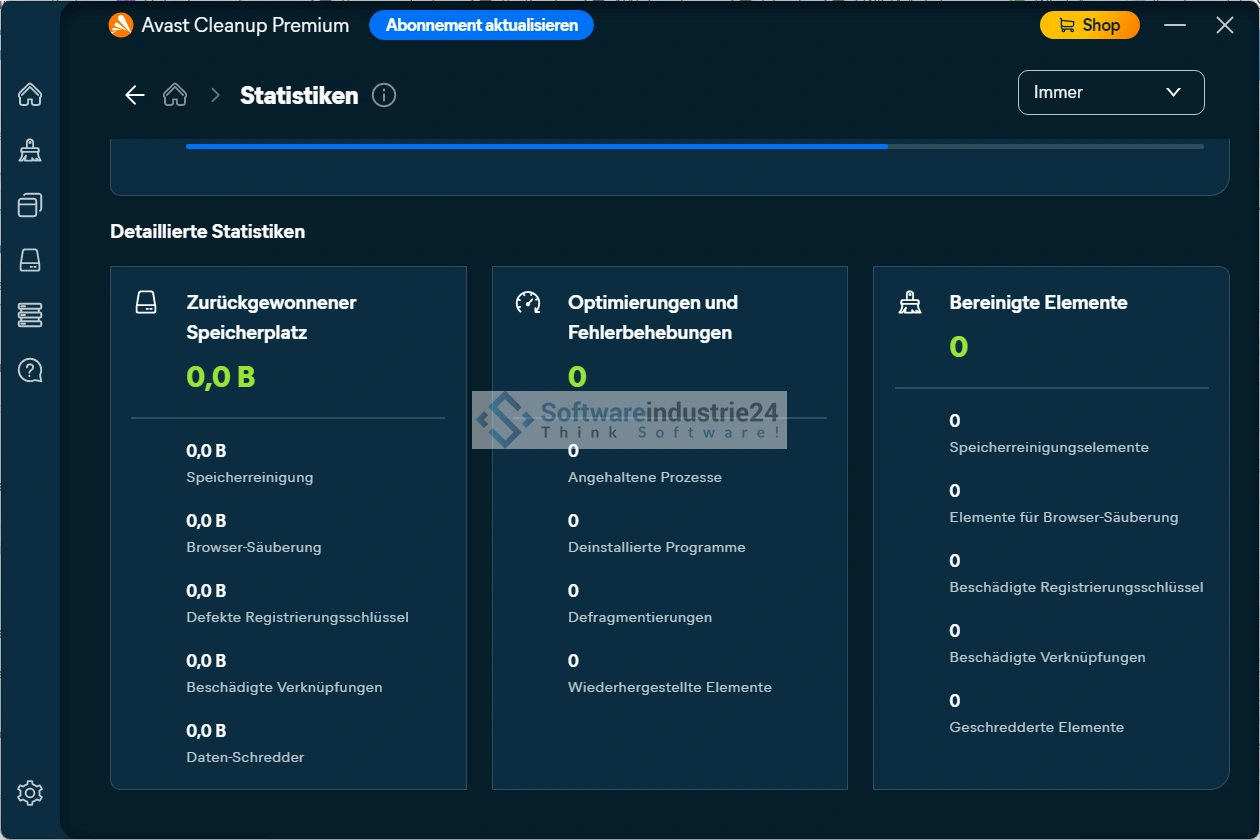Open the disk drive sidebar section
The image size is (1260, 840).
[30, 261]
